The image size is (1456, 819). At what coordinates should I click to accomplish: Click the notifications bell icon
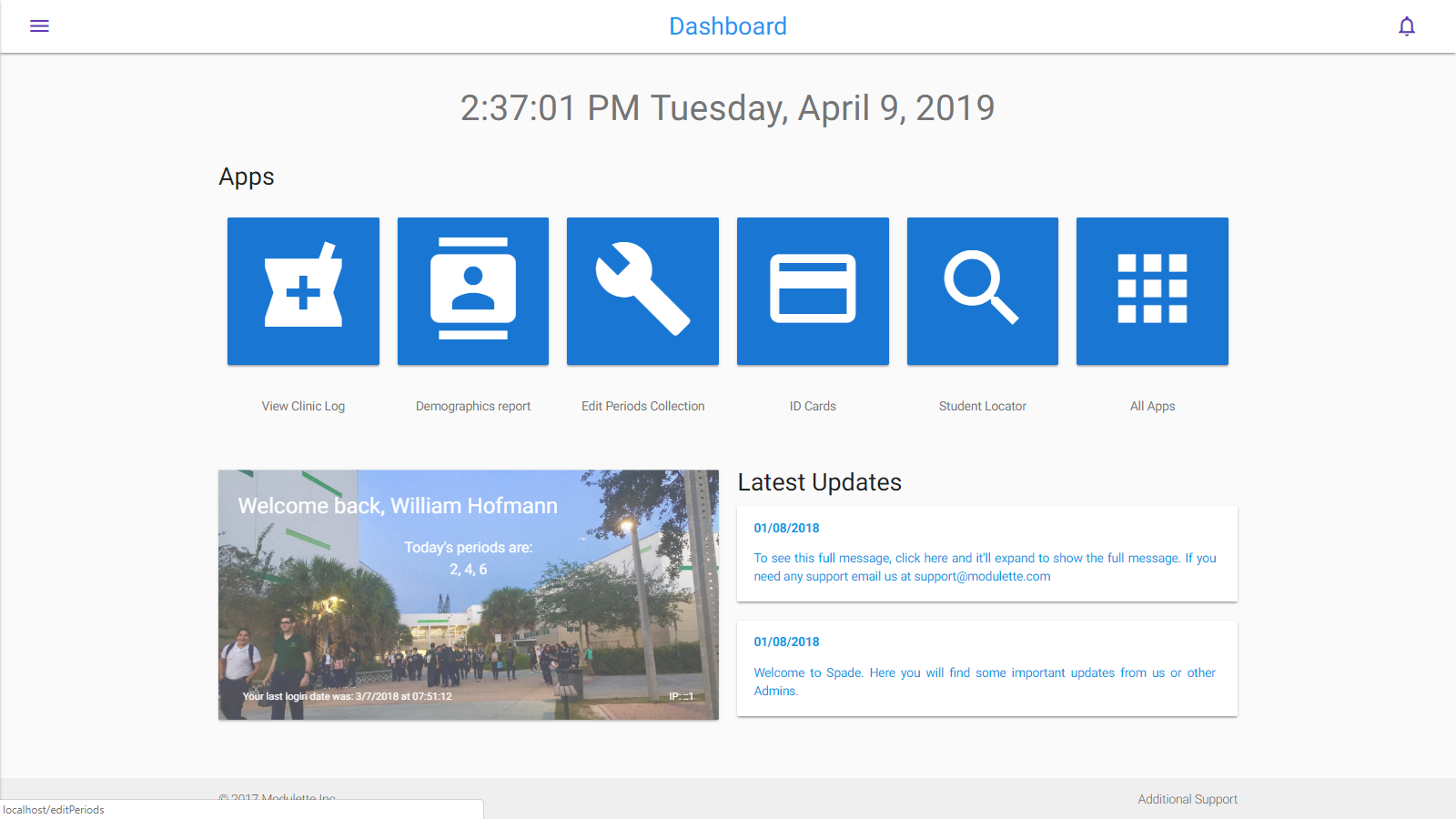[1406, 26]
